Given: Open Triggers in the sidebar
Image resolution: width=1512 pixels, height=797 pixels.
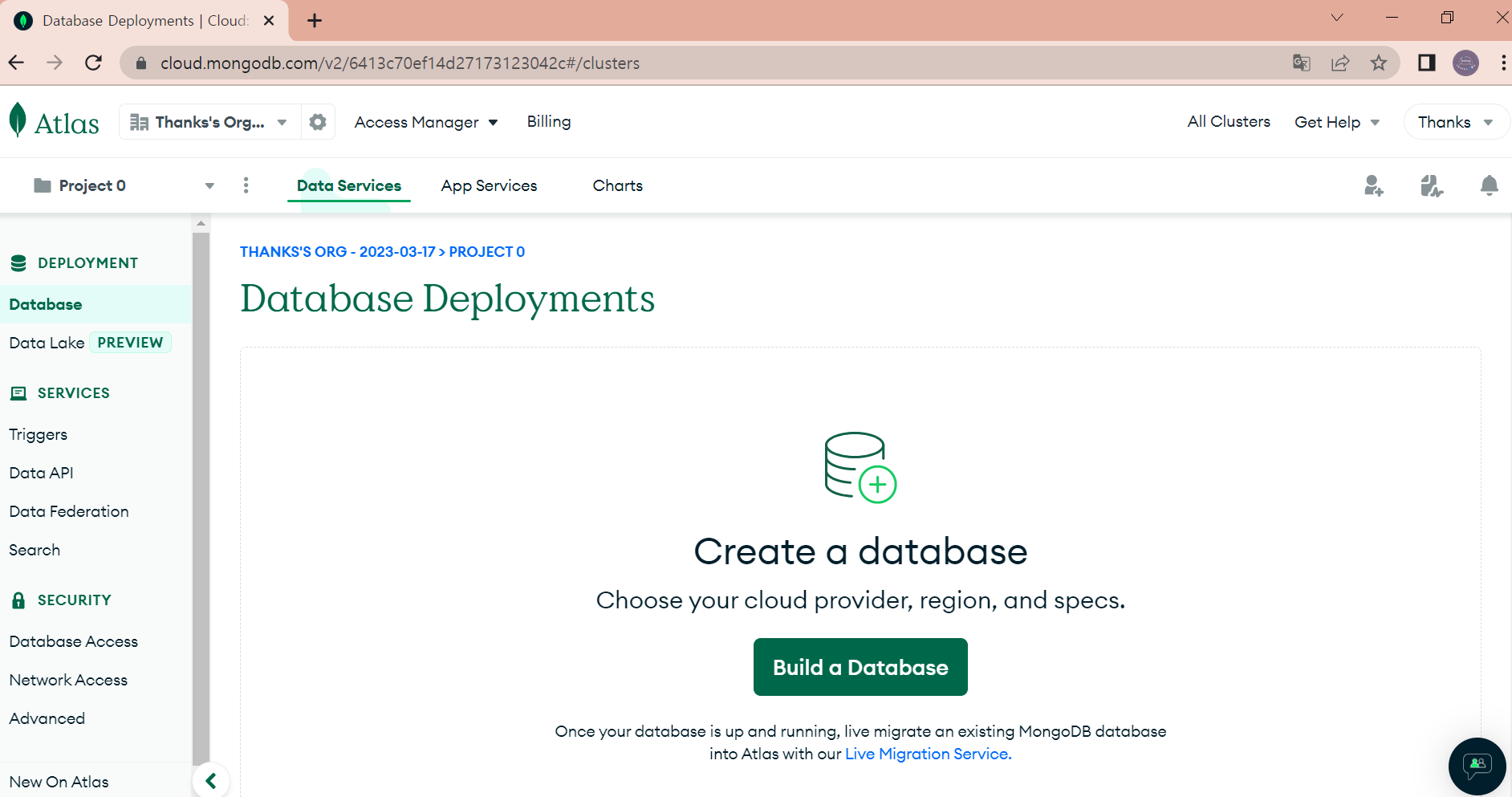Looking at the screenshot, I should [x=39, y=434].
